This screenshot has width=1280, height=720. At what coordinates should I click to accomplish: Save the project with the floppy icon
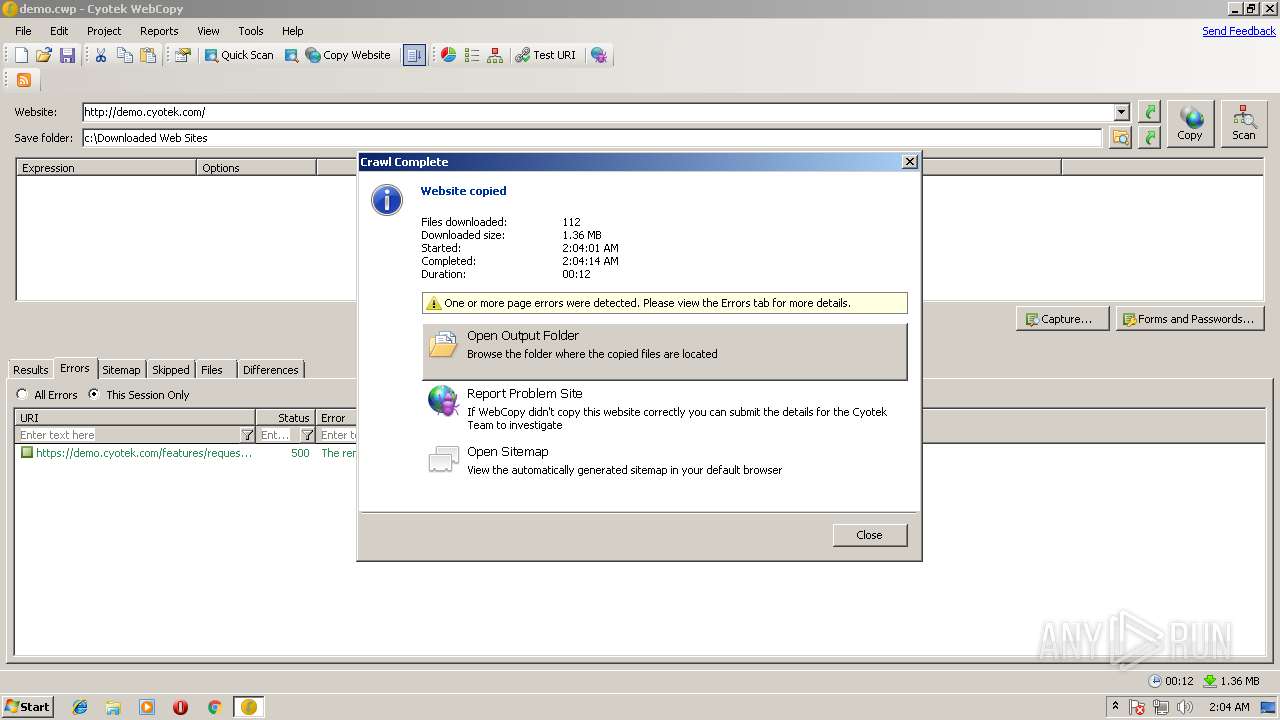tap(68, 55)
